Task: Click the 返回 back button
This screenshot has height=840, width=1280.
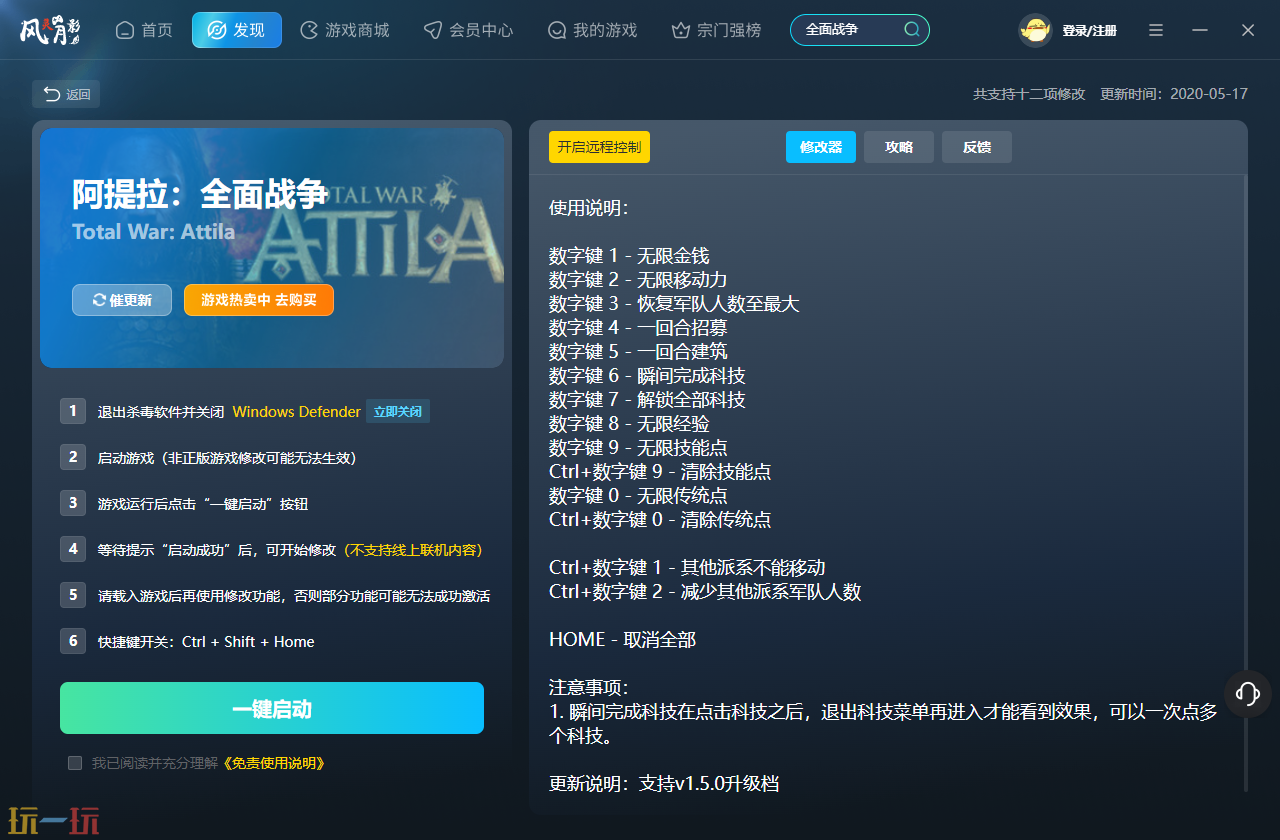Action: [x=66, y=94]
